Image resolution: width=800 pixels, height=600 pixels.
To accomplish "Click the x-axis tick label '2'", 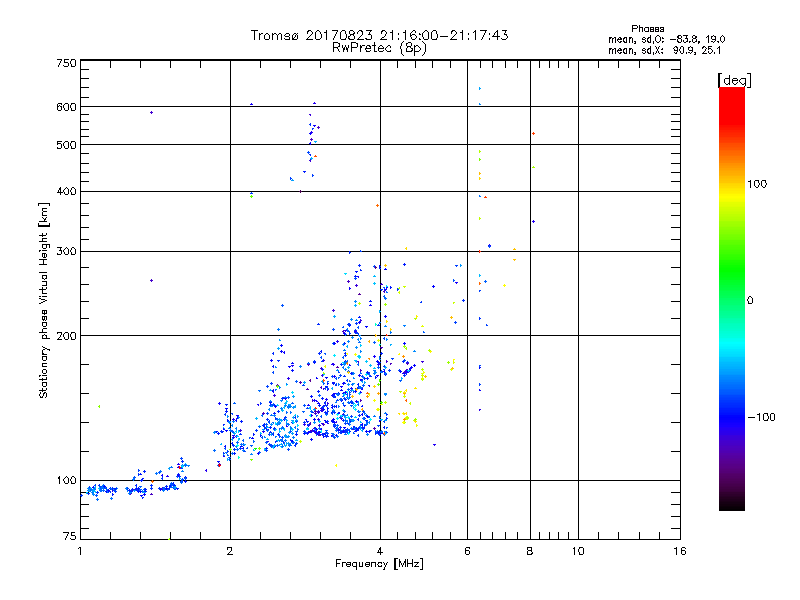I will [230, 551].
